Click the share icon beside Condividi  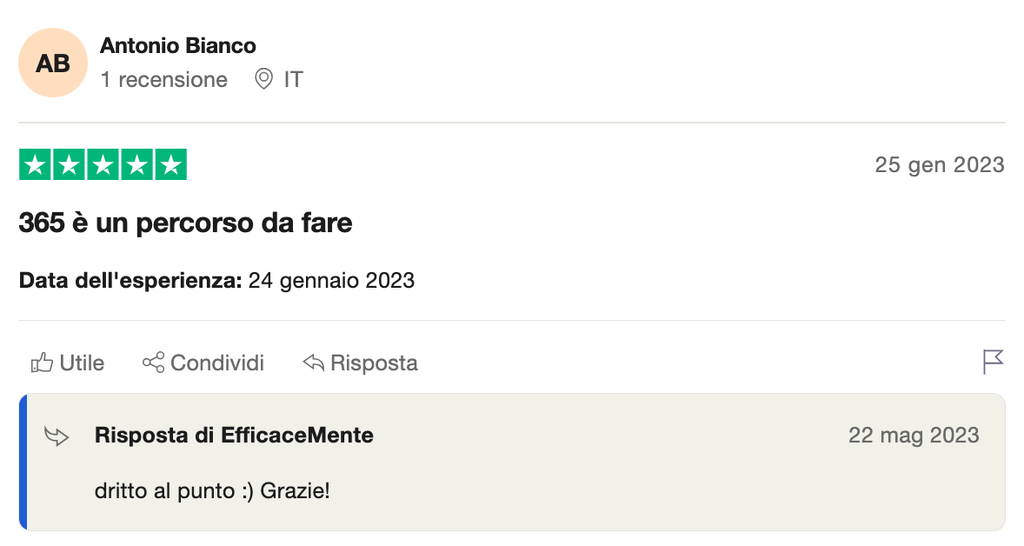[x=153, y=362]
